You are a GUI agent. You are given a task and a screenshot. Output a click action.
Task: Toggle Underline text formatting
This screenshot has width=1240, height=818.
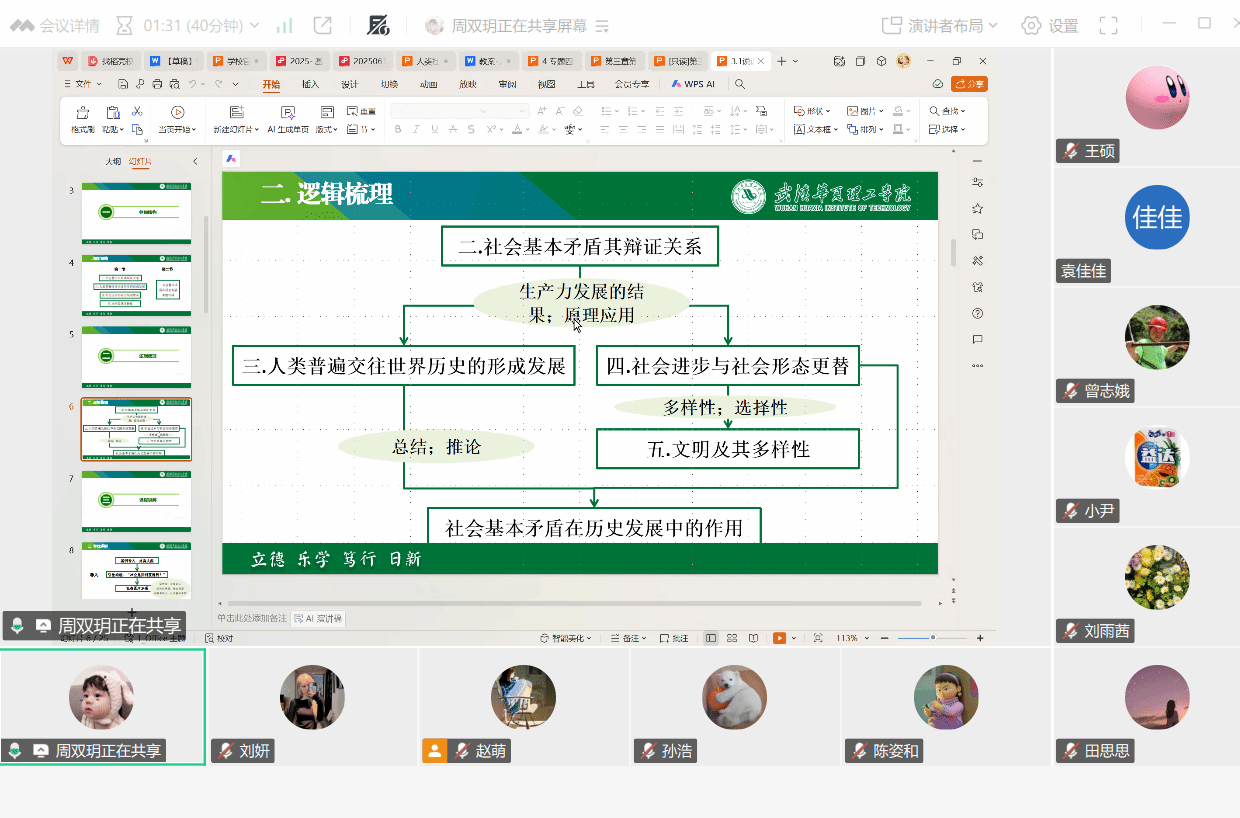point(434,130)
